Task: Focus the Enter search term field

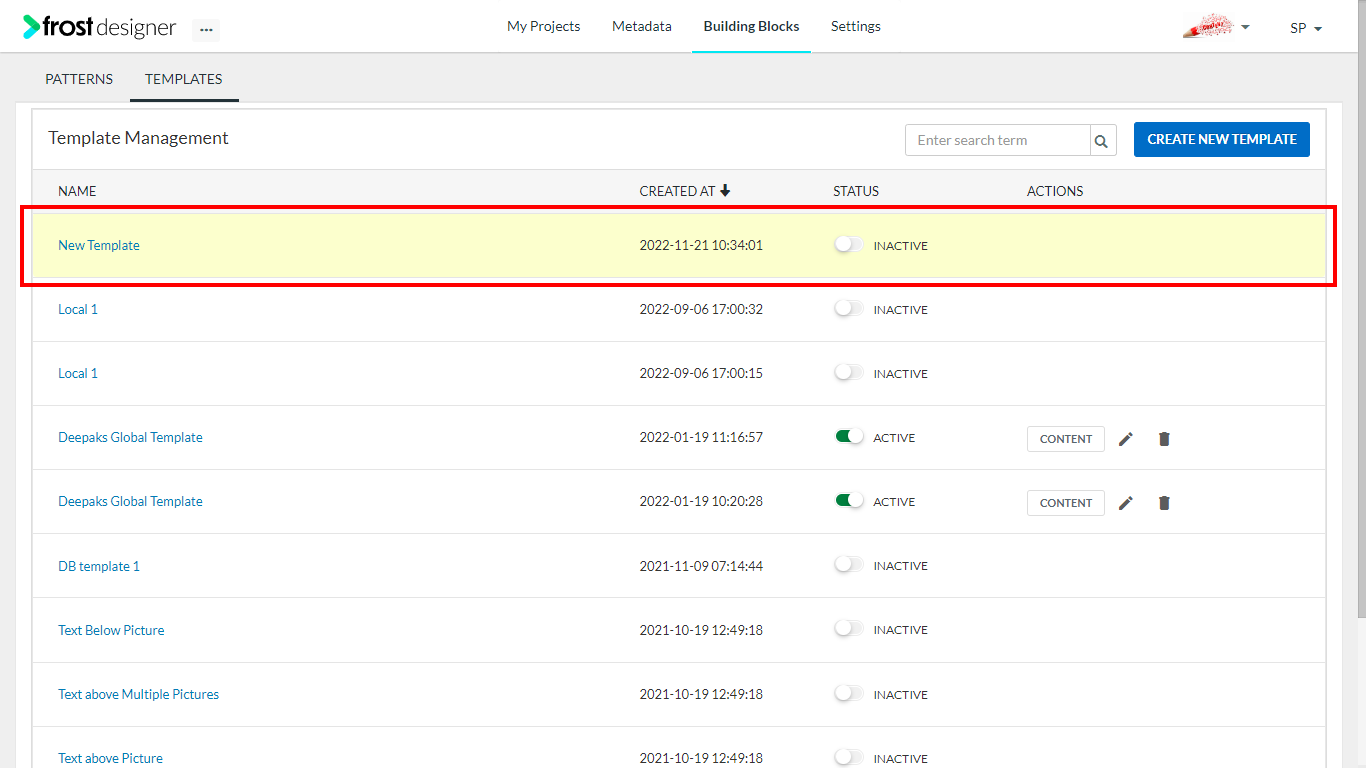Action: (997, 140)
